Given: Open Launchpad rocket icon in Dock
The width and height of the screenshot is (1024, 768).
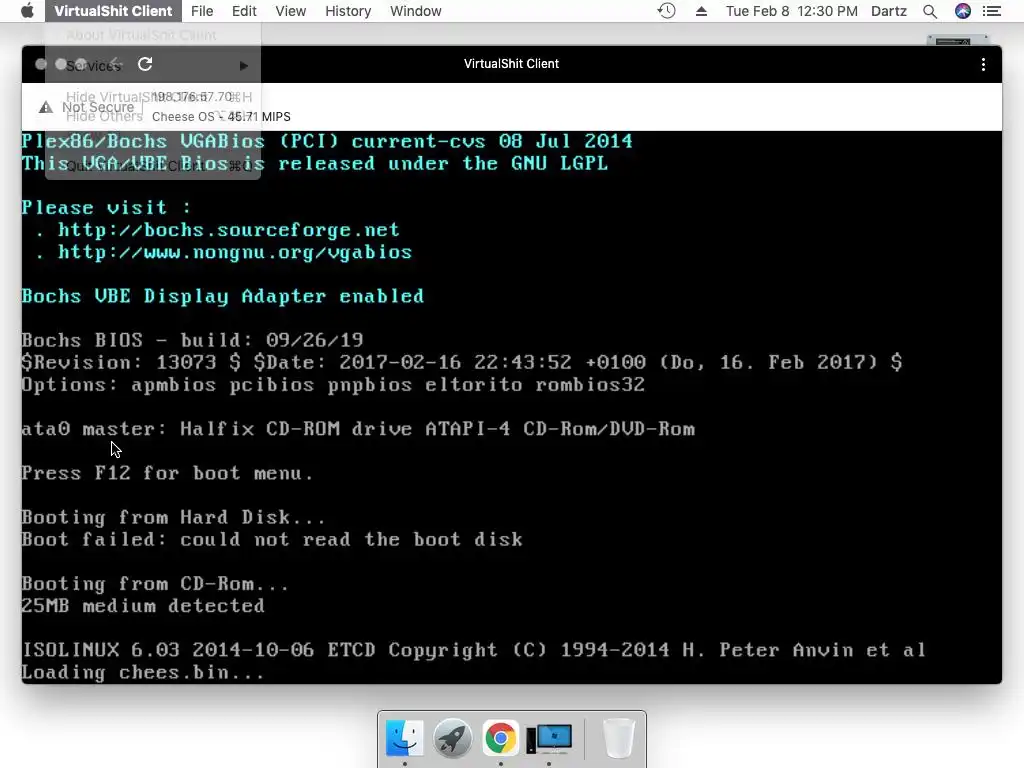Looking at the screenshot, I should coord(452,738).
